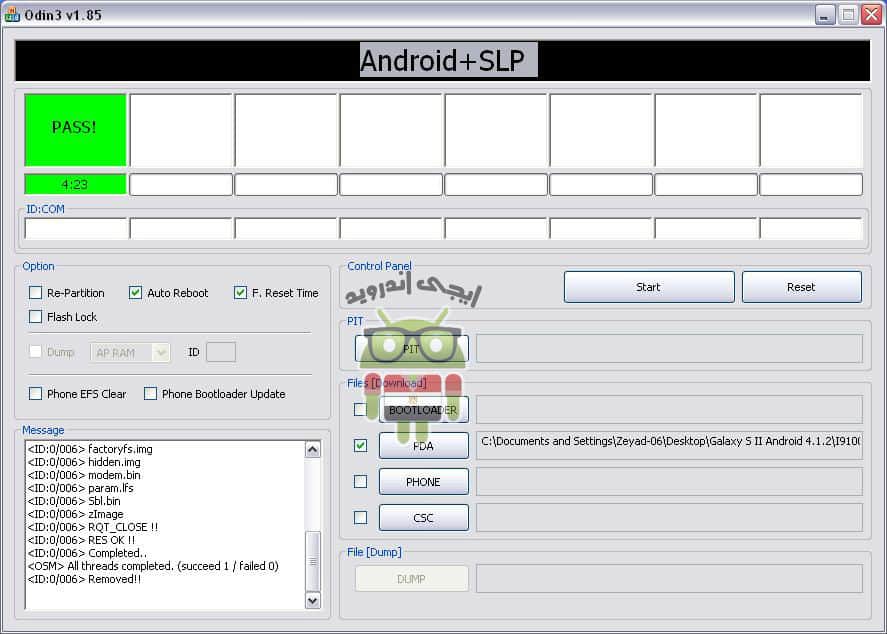Open the AP RAM dropdown

(x=130, y=352)
